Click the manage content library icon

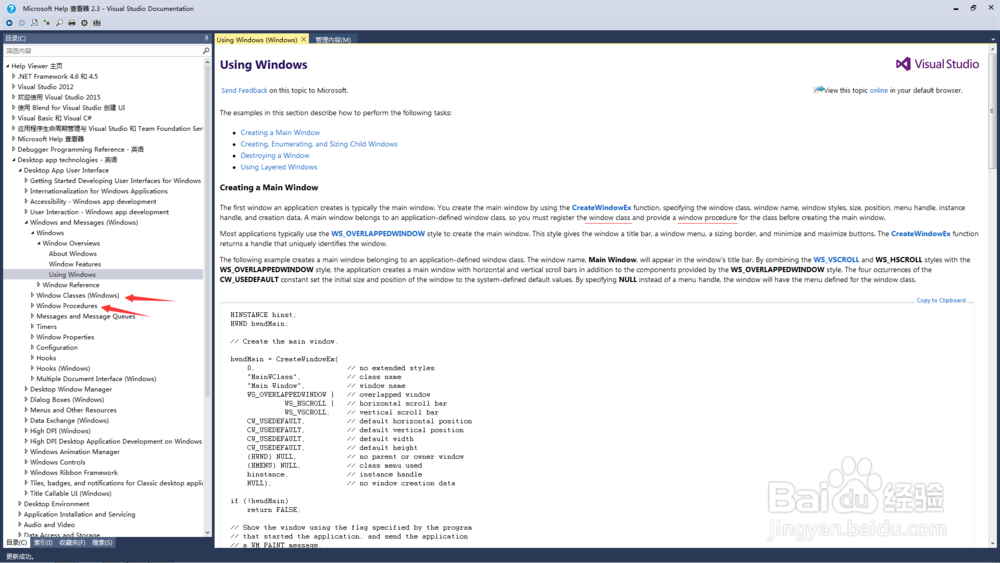tap(97, 23)
